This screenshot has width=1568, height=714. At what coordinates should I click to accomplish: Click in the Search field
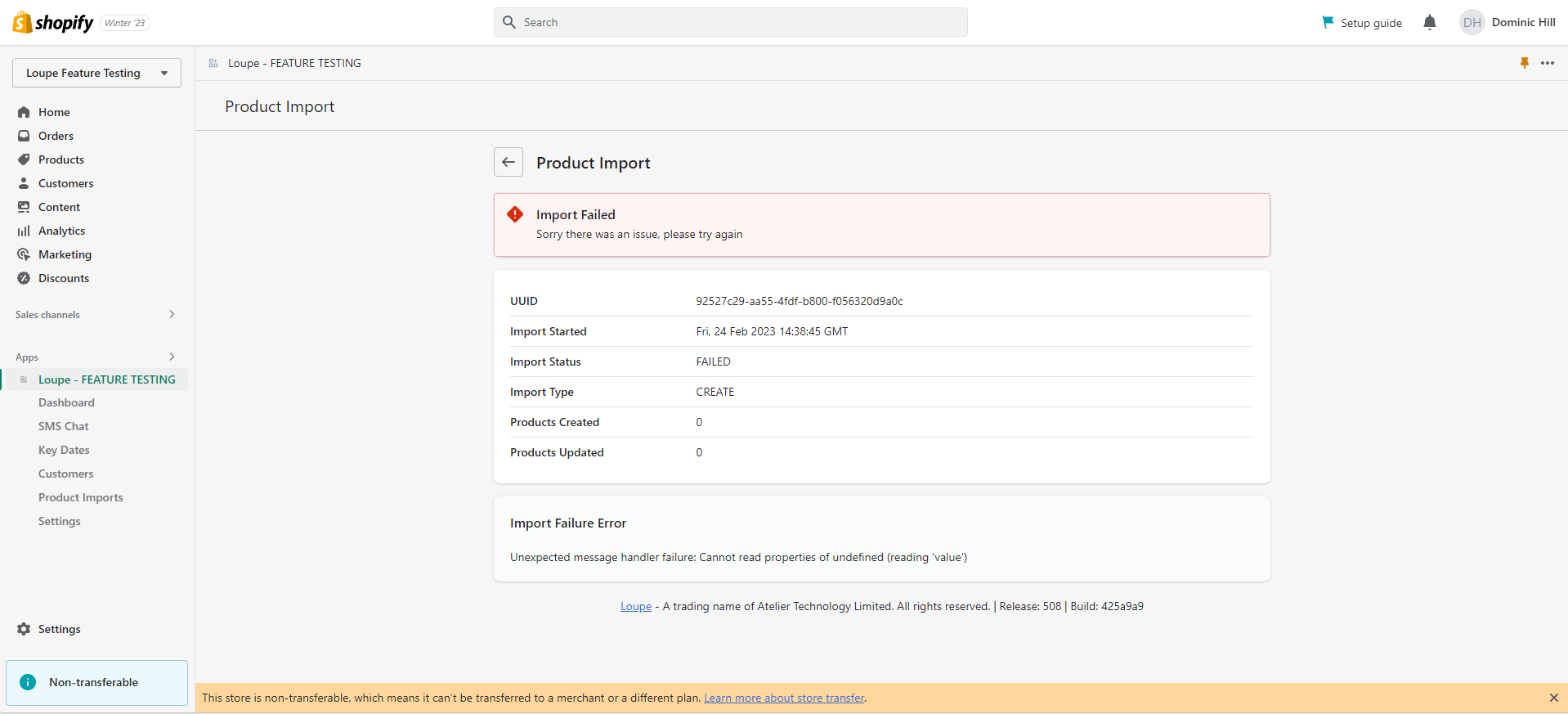coord(730,22)
